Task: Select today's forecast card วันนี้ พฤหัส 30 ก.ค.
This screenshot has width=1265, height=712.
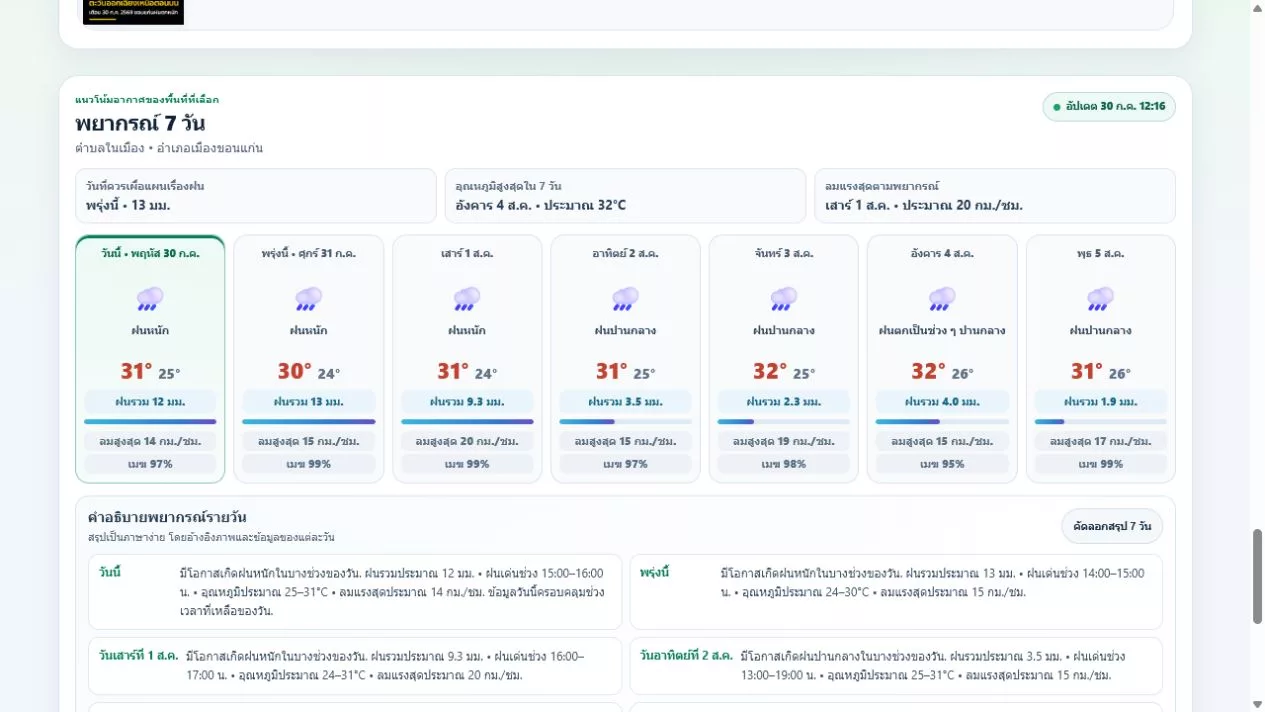Action: pos(150,359)
